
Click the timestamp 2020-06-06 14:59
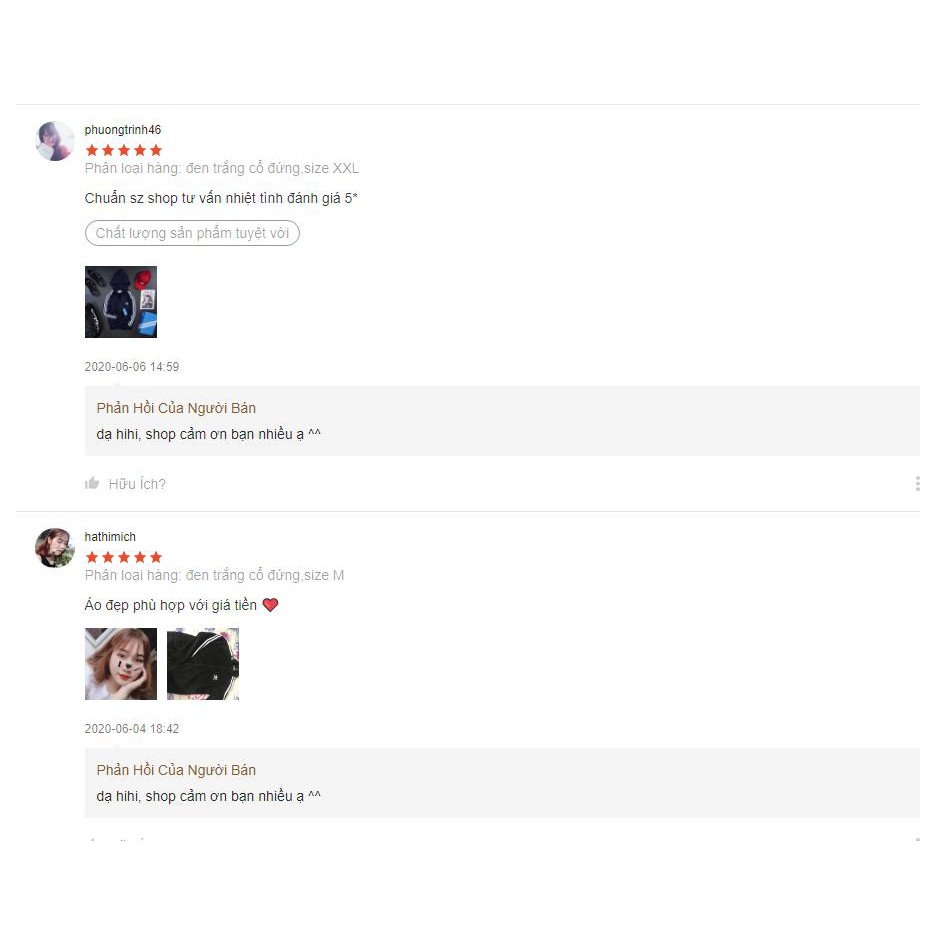[x=132, y=367]
